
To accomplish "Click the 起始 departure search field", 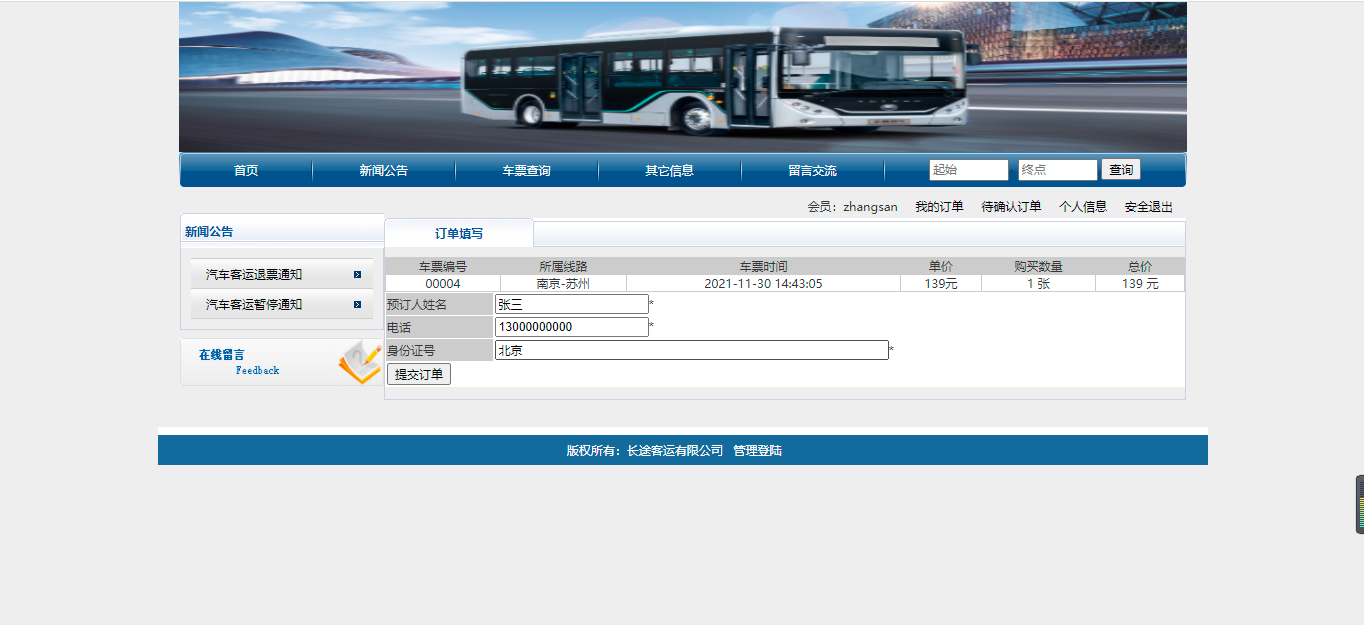I will pyautogui.click(x=969, y=170).
